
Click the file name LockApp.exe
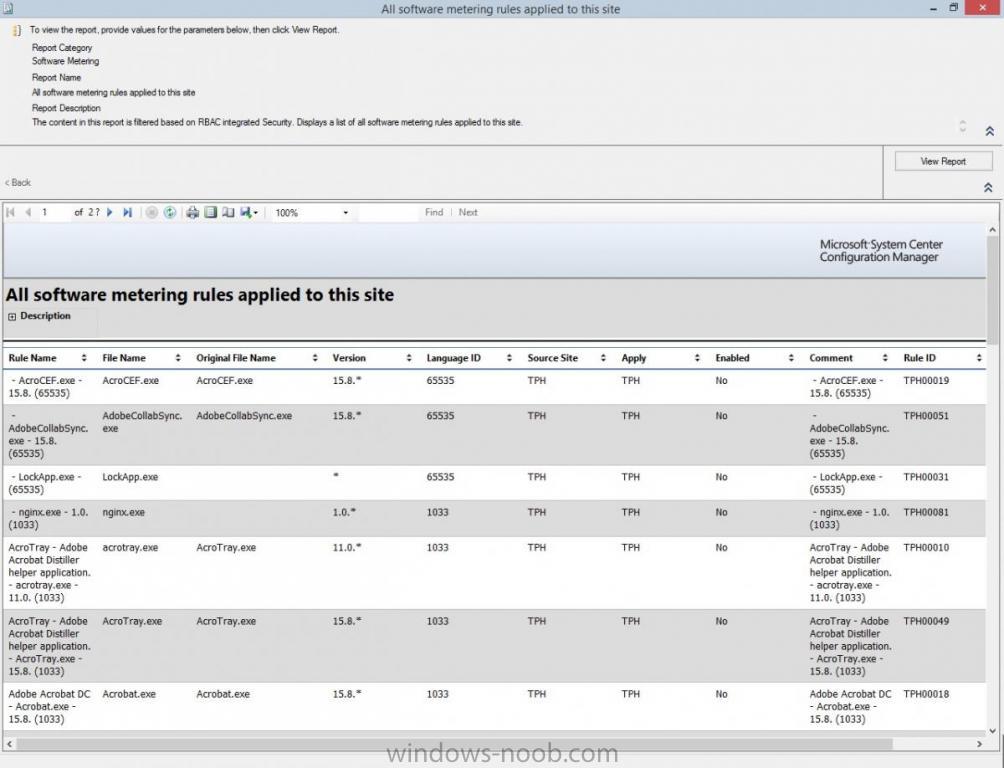coord(130,477)
